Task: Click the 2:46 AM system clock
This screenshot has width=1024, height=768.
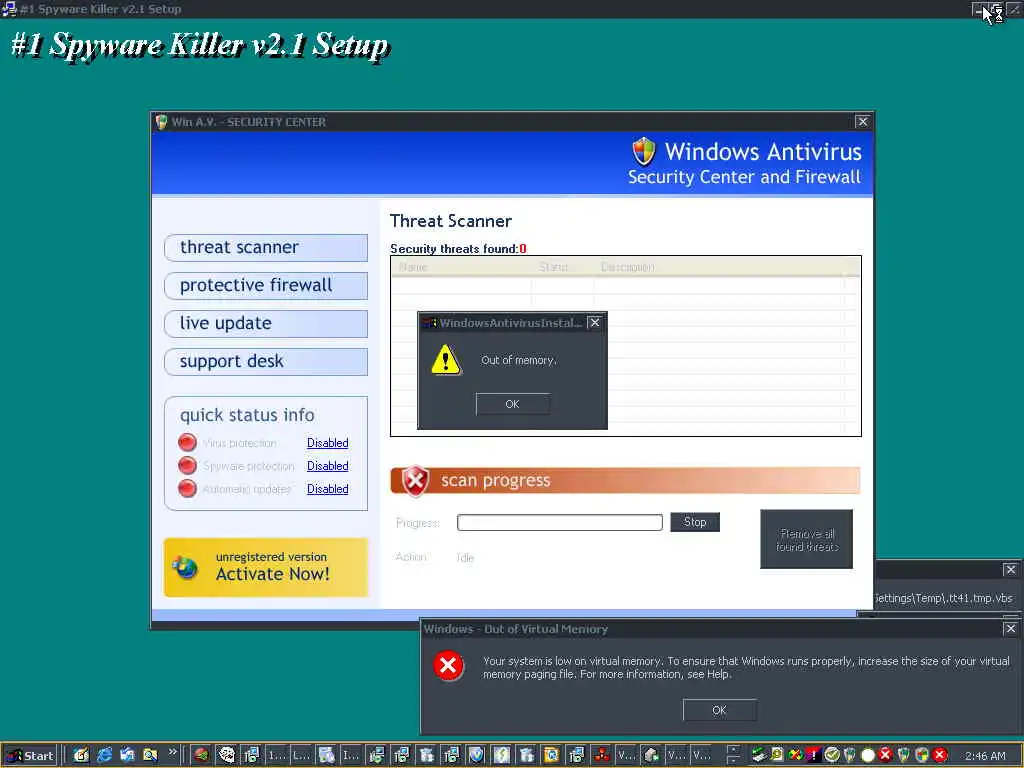Action: pos(985,756)
